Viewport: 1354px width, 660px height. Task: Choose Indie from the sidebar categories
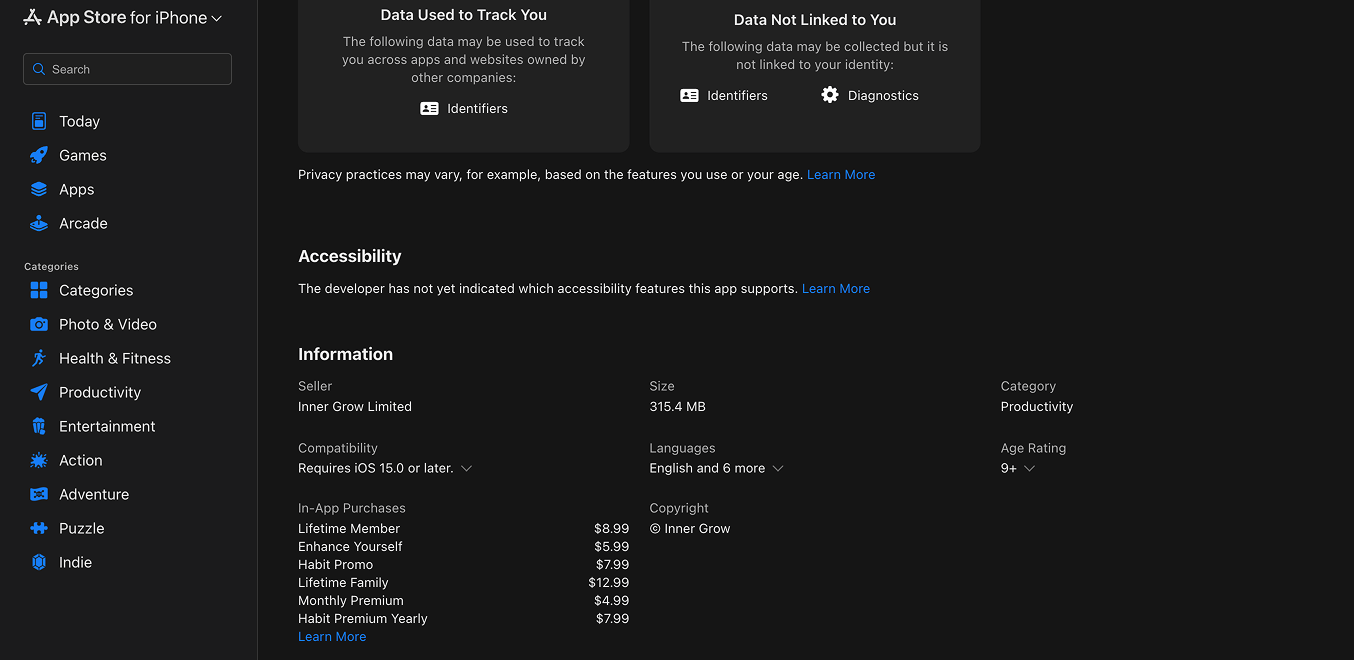click(75, 562)
